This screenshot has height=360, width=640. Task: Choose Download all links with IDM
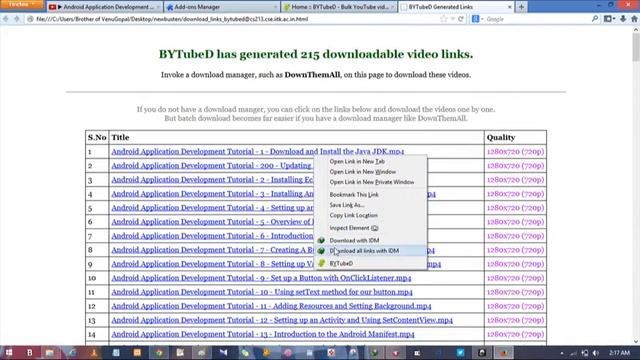coord(371,251)
